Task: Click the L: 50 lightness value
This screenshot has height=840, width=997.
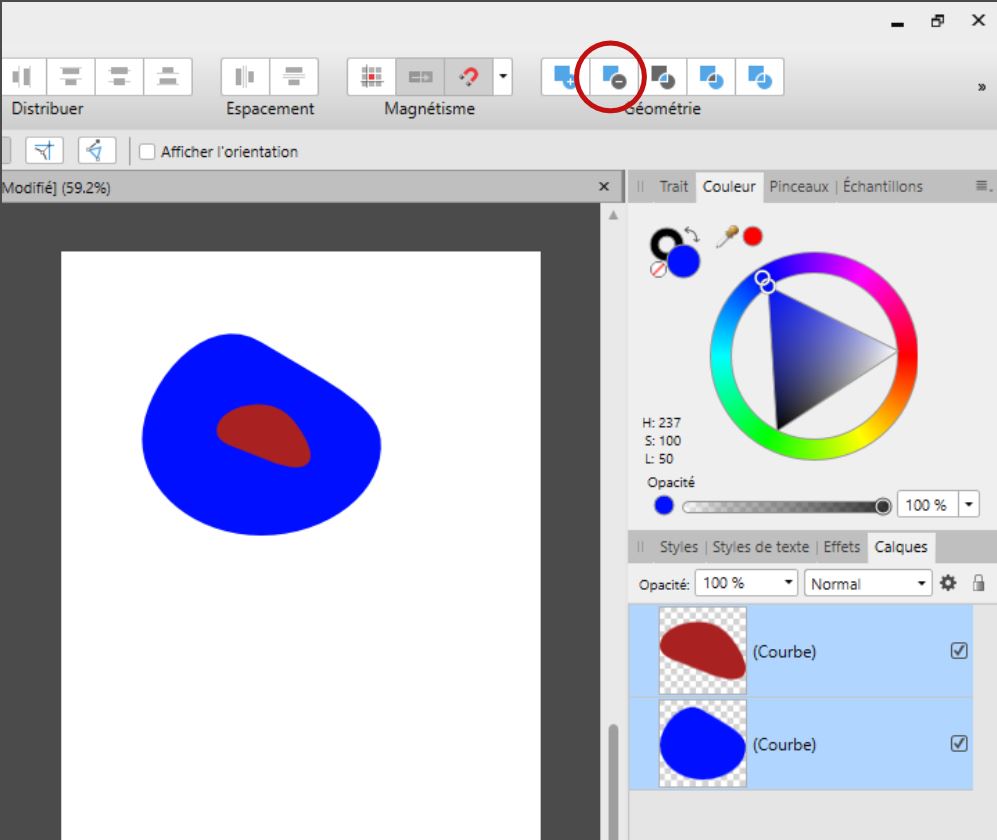Action: pos(659,458)
